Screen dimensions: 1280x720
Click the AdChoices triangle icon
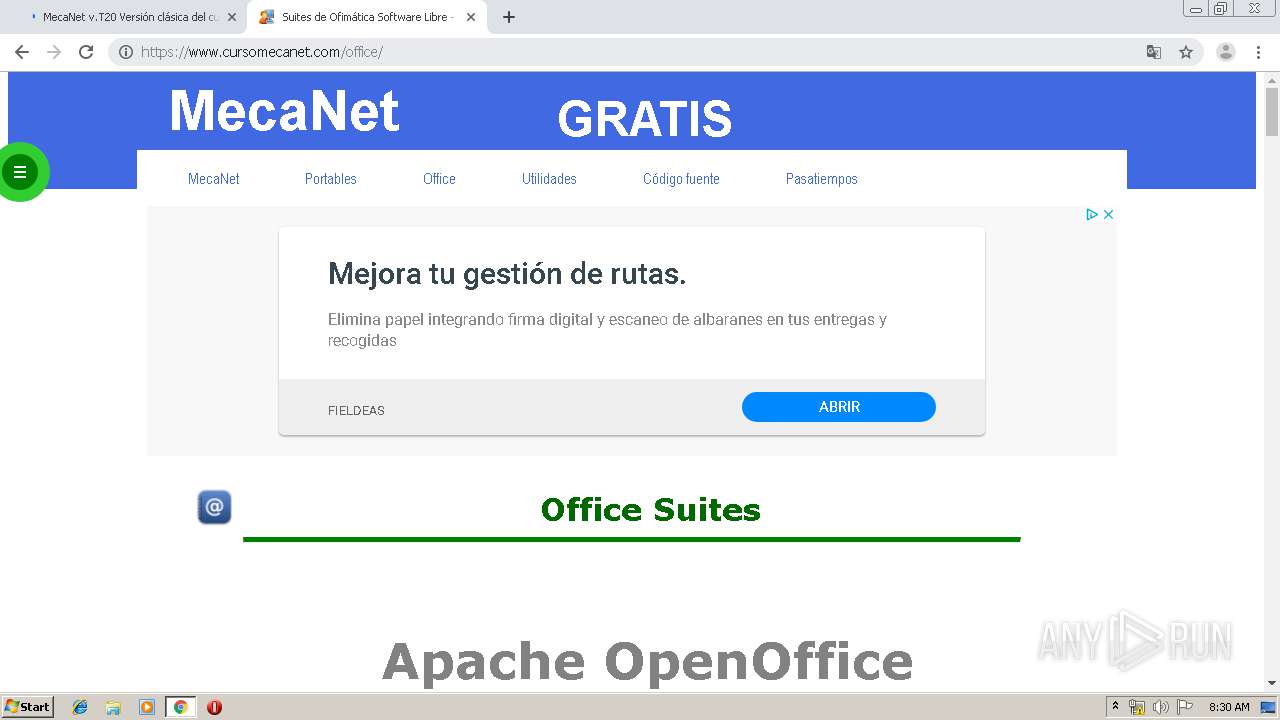pos(1092,214)
